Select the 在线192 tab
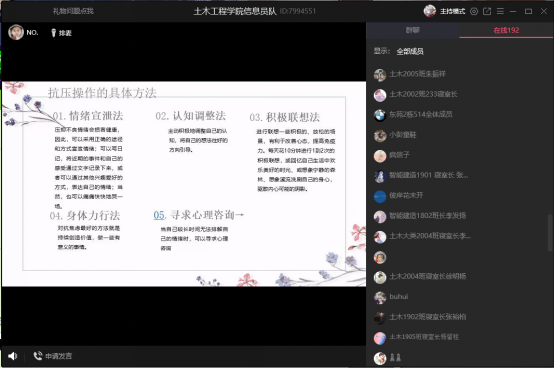Screen dimensions: 554x368 (506, 30)
